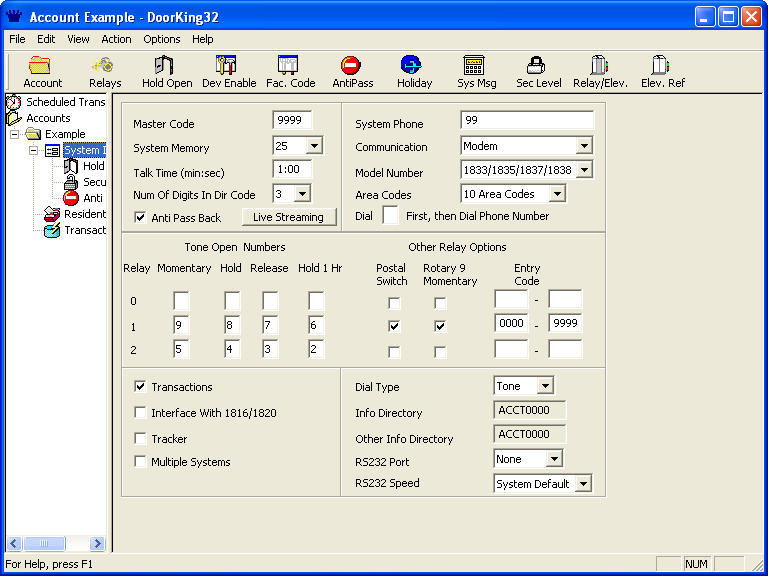
Task: Open the Dial Type dropdown
Action: (545, 386)
